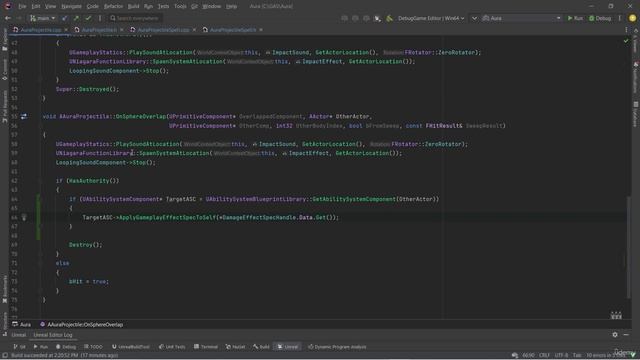The image size is (640, 360).
Task: Toggle the Unreal tool window button
Action: pos(288,347)
